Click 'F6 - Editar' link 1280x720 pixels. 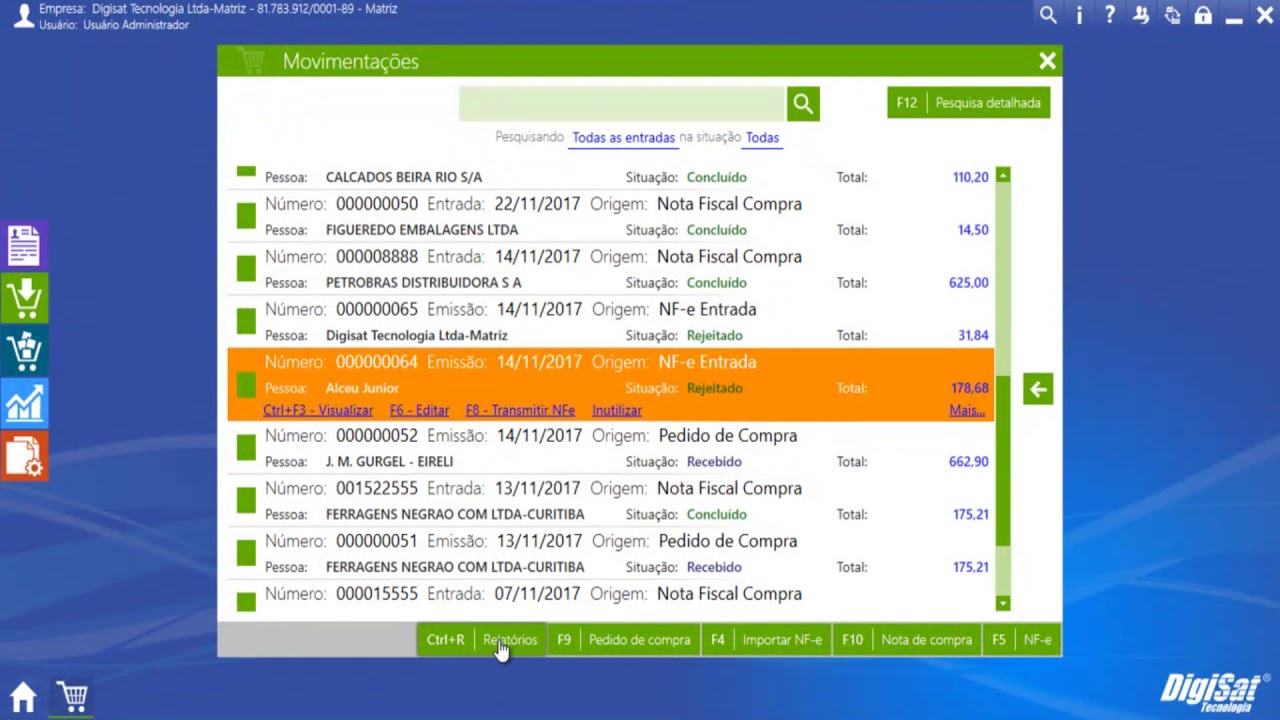419,410
